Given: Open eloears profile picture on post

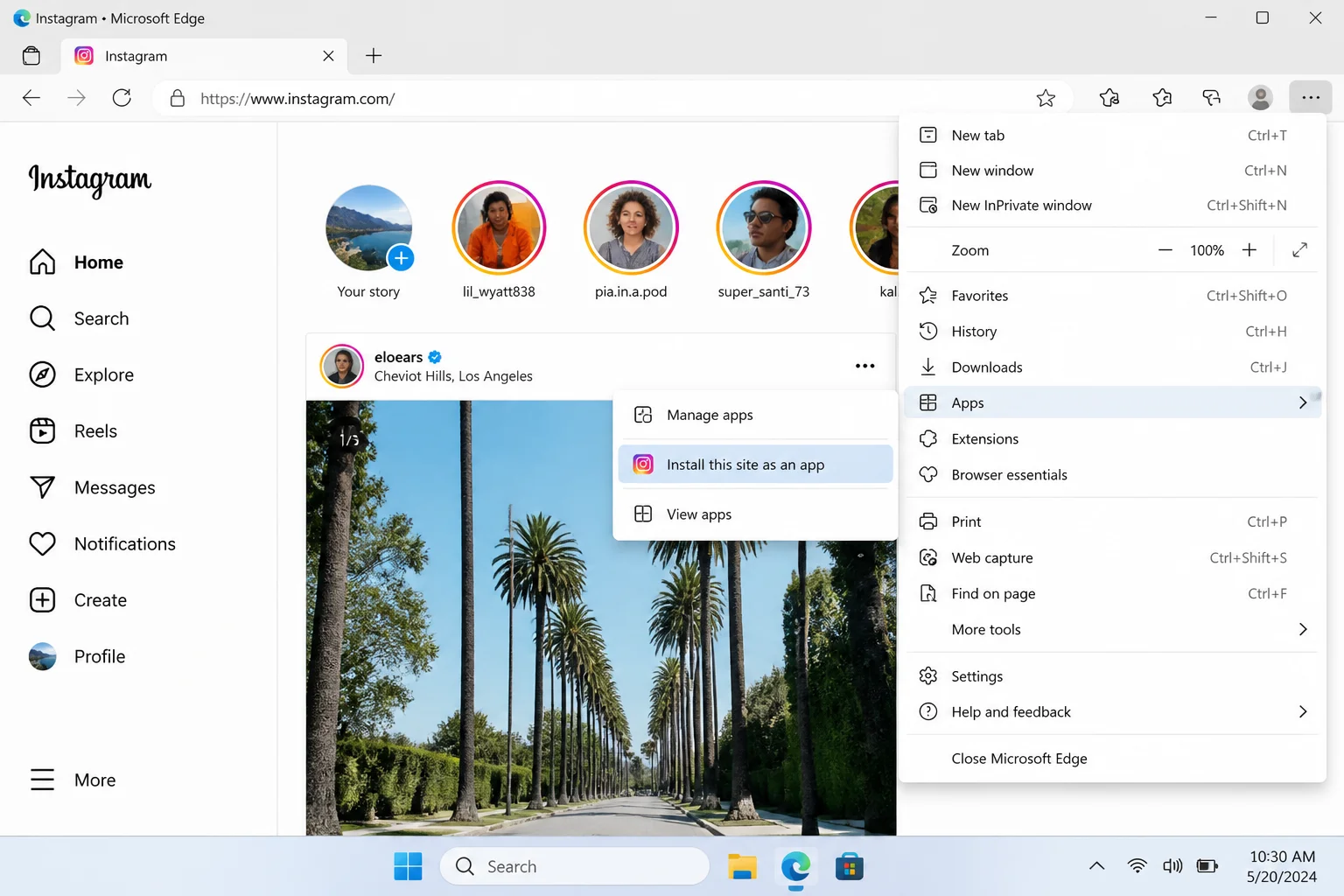Looking at the screenshot, I should point(342,366).
